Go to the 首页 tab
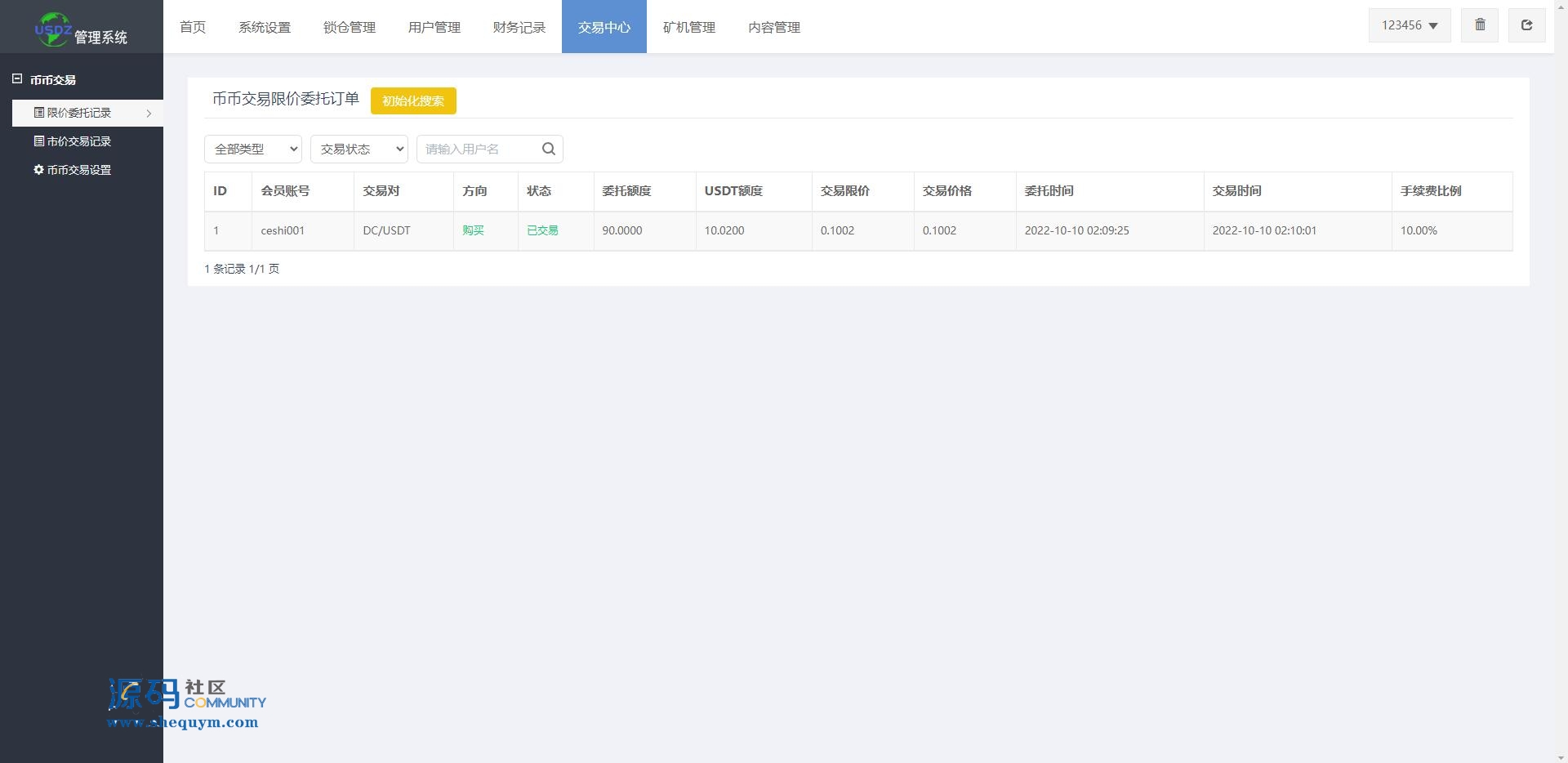Image resolution: width=1568 pixels, height=763 pixels. pyautogui.click(x=193, y=27)
